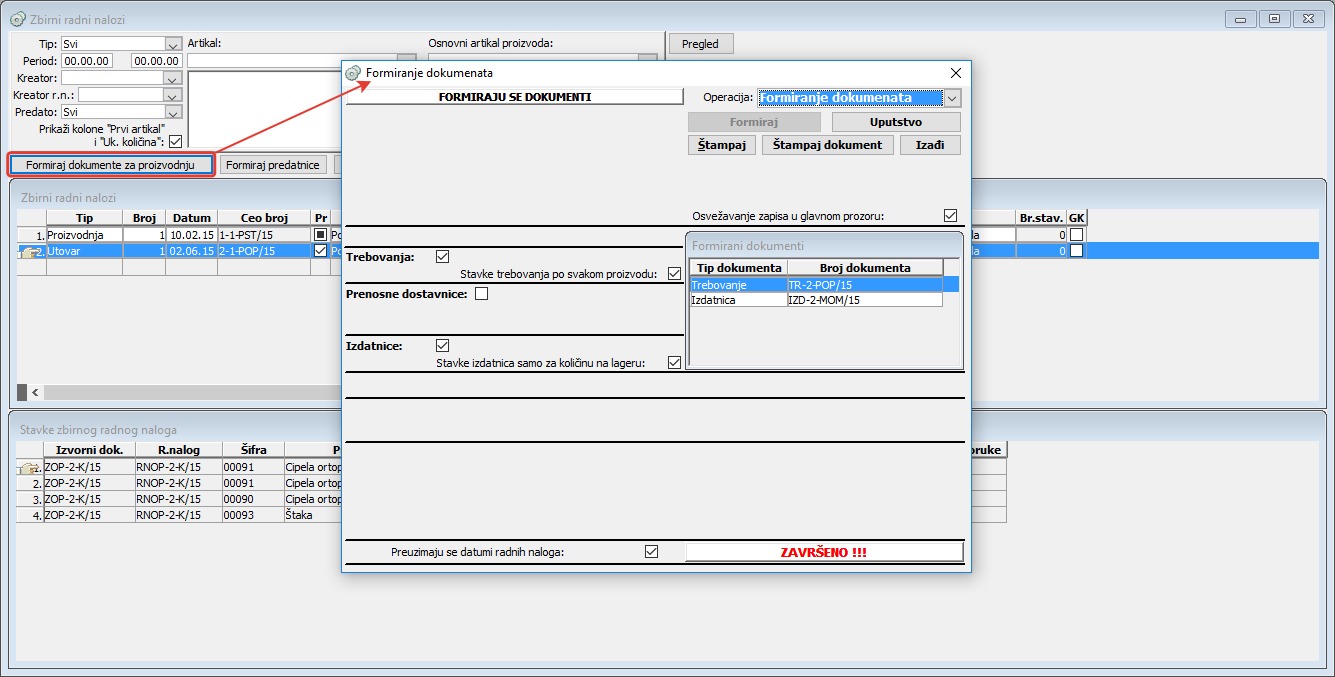Click the 02.06.15 date cell
Screen dimensions: 1335x677
point(191,251)
